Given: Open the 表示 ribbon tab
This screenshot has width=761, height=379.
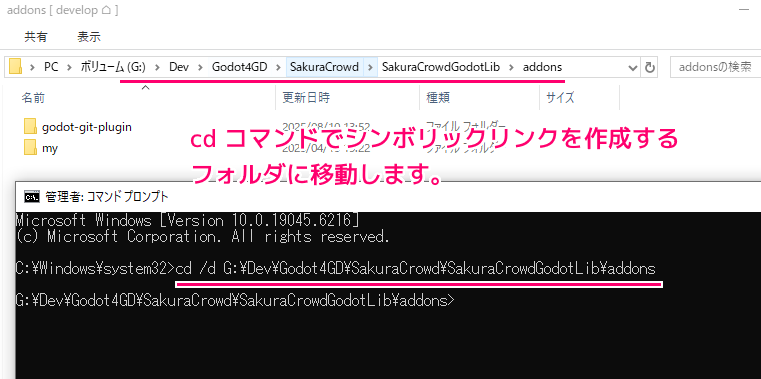Looking at the screenshot, I should coord(89,36).
